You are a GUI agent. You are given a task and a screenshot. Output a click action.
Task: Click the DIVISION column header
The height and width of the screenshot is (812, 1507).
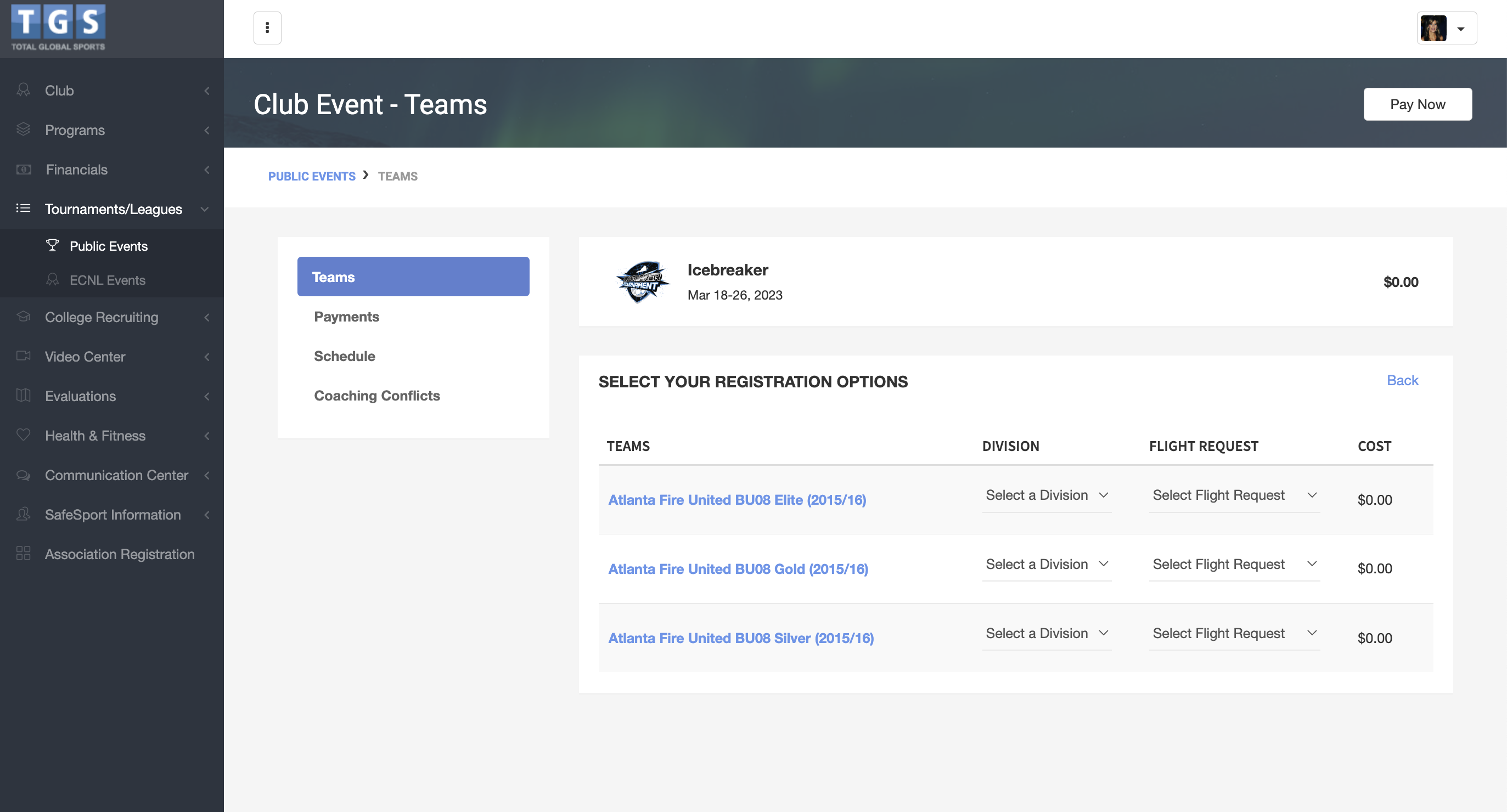[x=1010, y=446]
